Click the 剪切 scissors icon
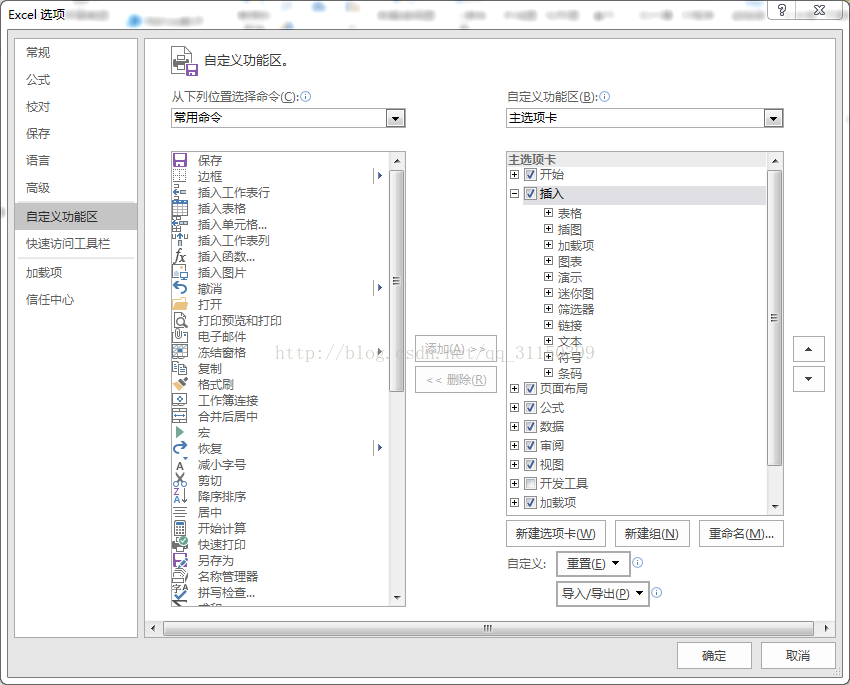 point(180,480)
